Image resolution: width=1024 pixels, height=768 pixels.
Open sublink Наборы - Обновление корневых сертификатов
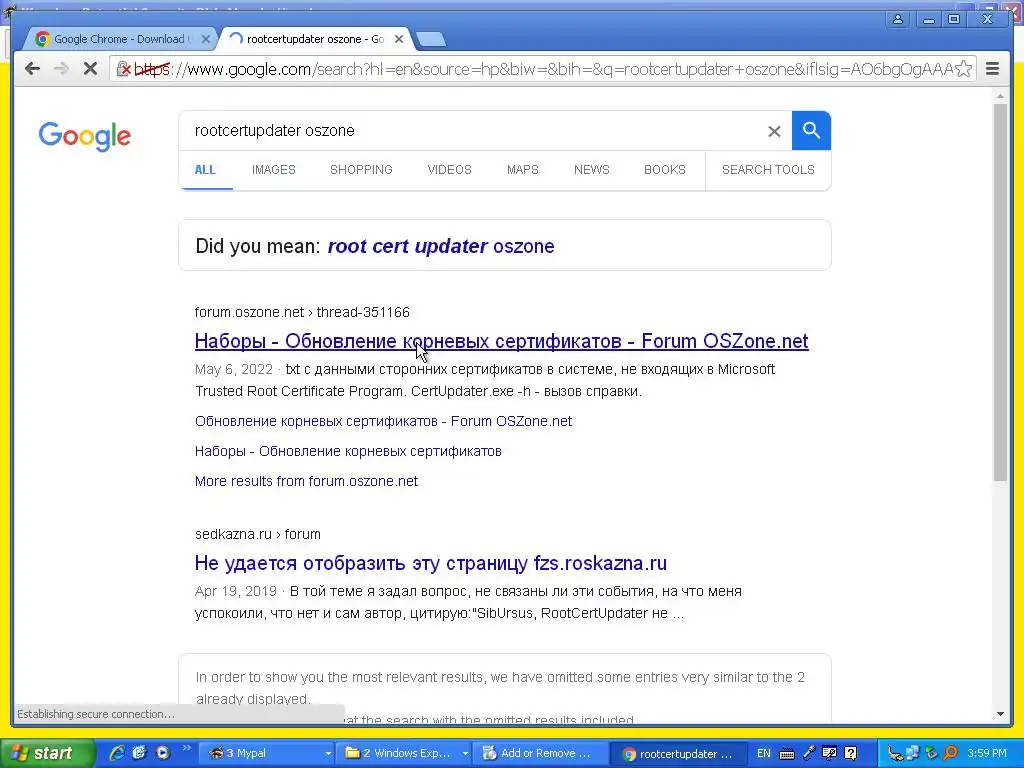(x=348, y=451)
